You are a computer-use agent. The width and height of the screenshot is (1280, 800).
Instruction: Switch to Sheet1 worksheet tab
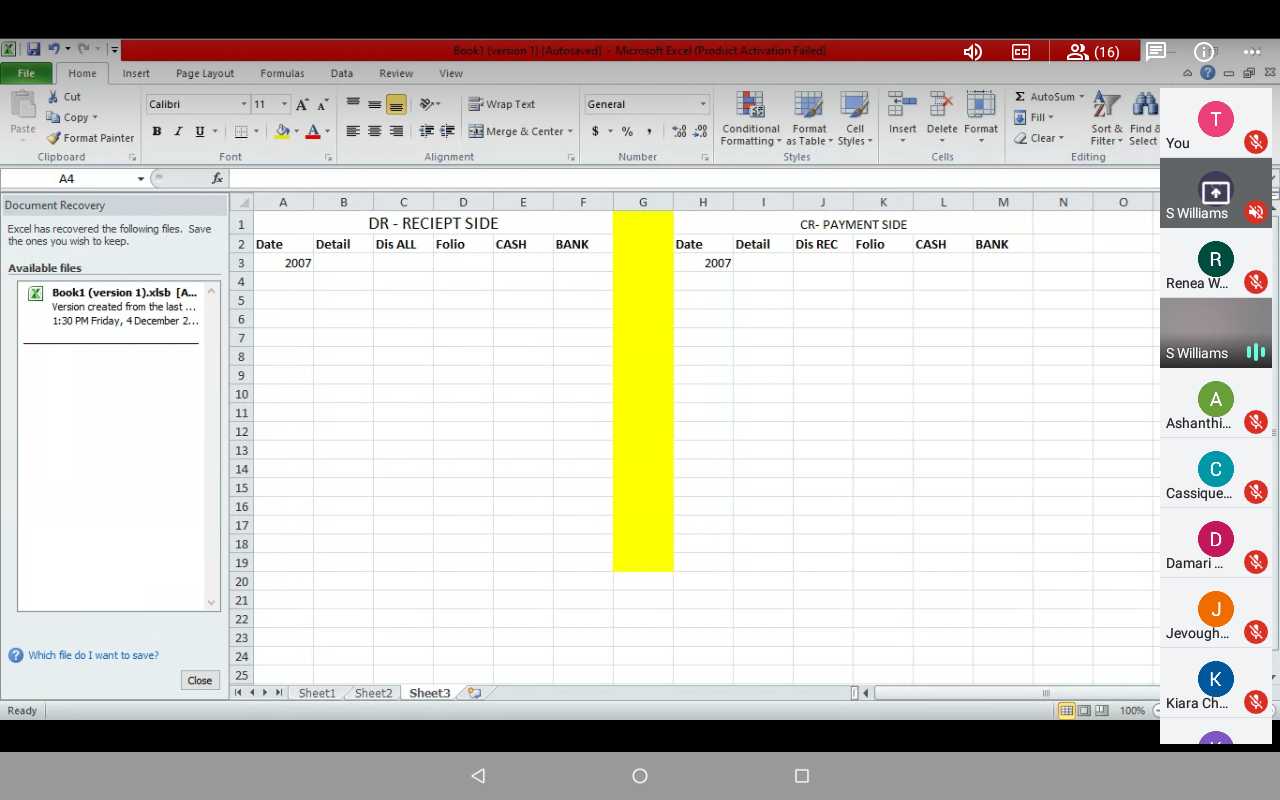point(317,693)
